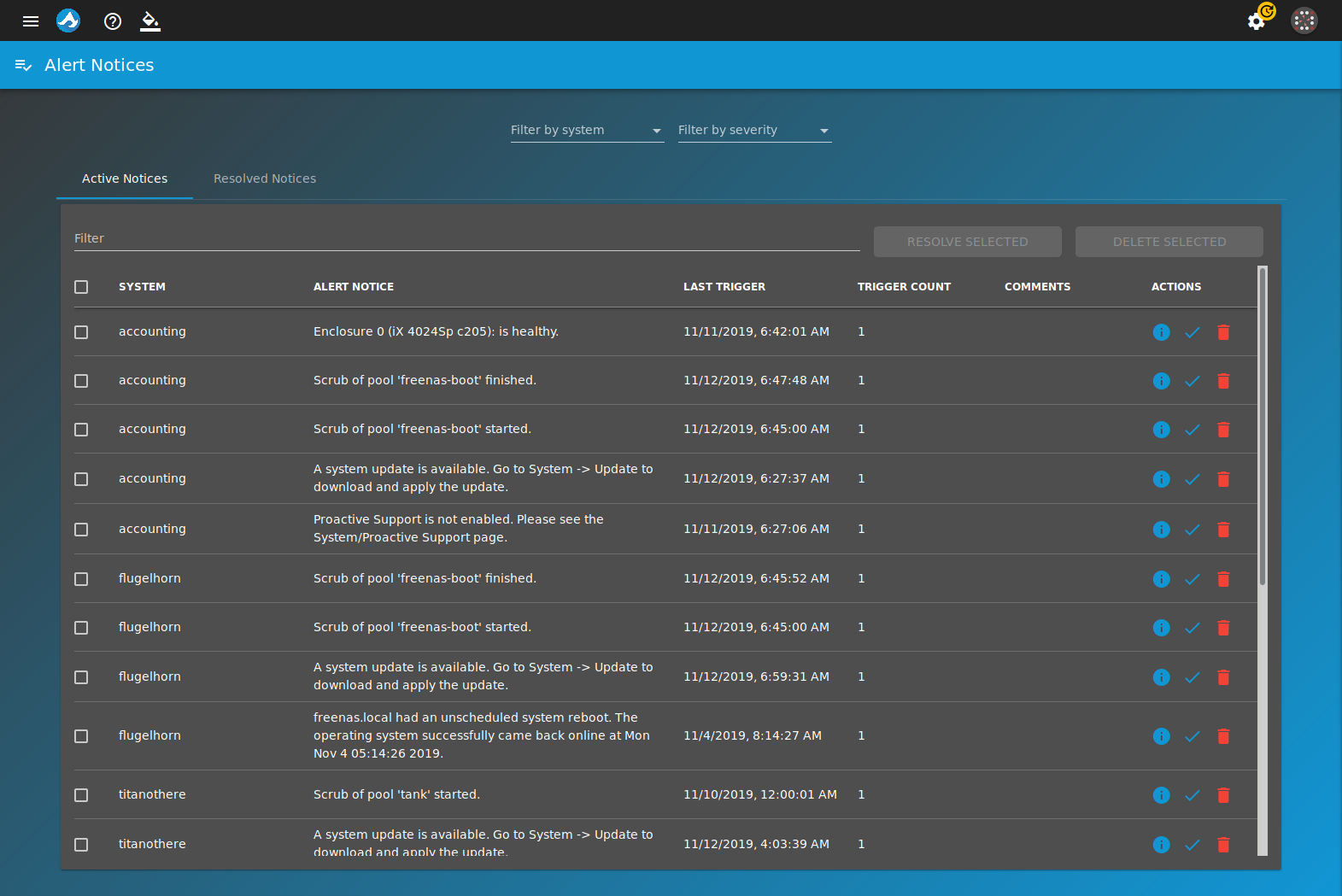Delete titanothere scrub of pool 'tank' alert

pyautogui.click(x=1223, y=795)
